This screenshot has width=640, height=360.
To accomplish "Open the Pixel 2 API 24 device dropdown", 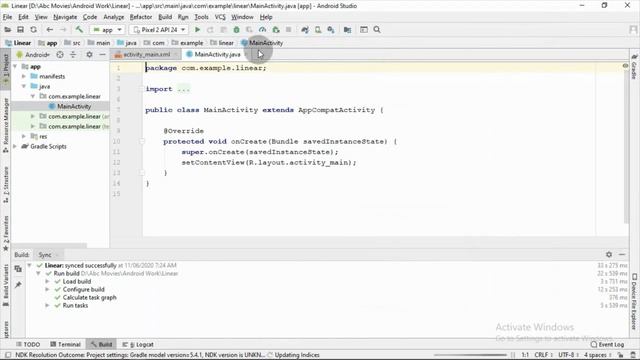I will (159, 30).
